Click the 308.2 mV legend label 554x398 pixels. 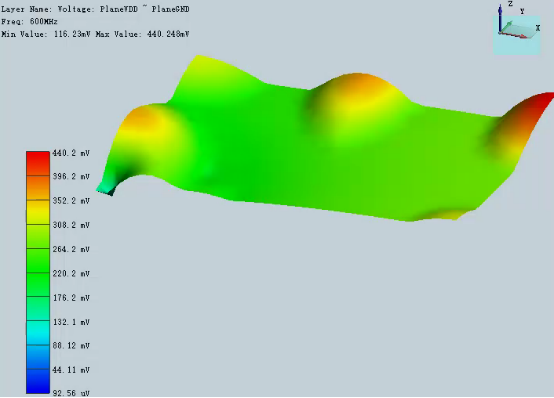71,225
